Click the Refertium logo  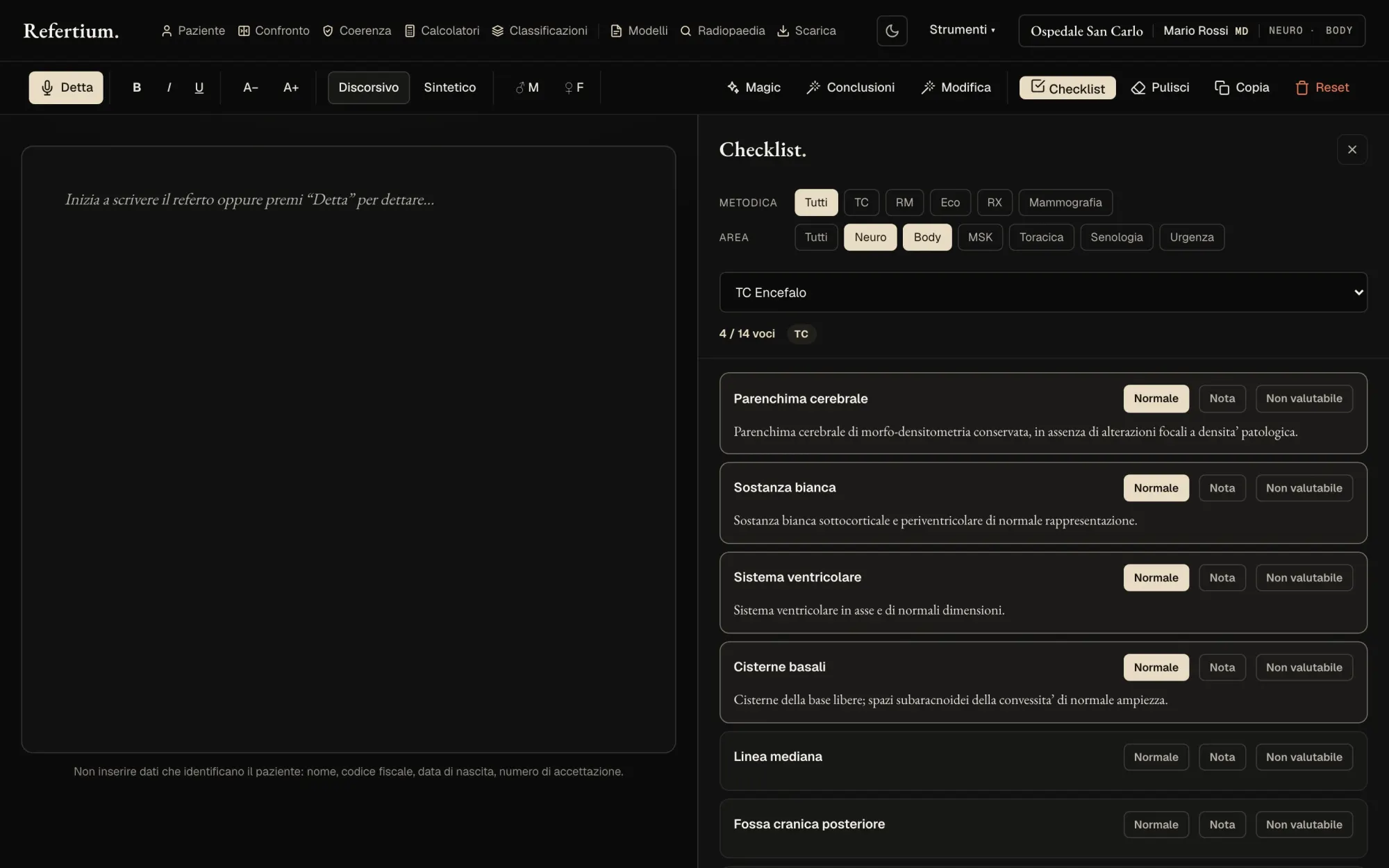pyautogui.click(x=71, y=31)
